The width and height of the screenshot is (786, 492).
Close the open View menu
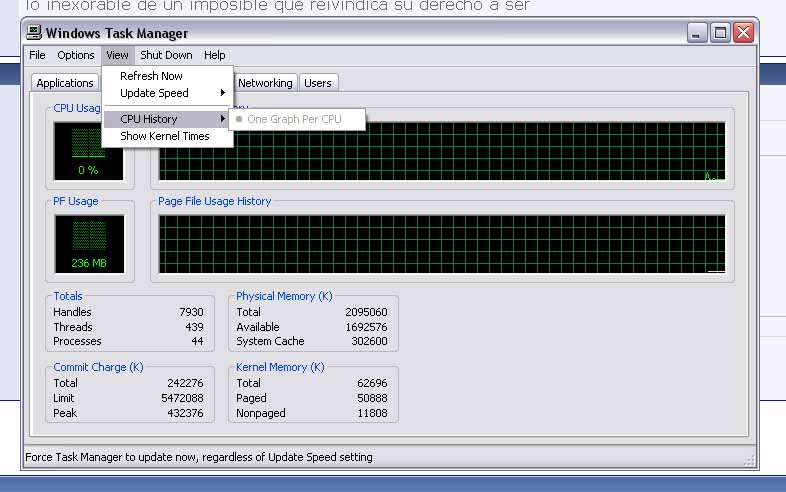(x=117, y=55)
